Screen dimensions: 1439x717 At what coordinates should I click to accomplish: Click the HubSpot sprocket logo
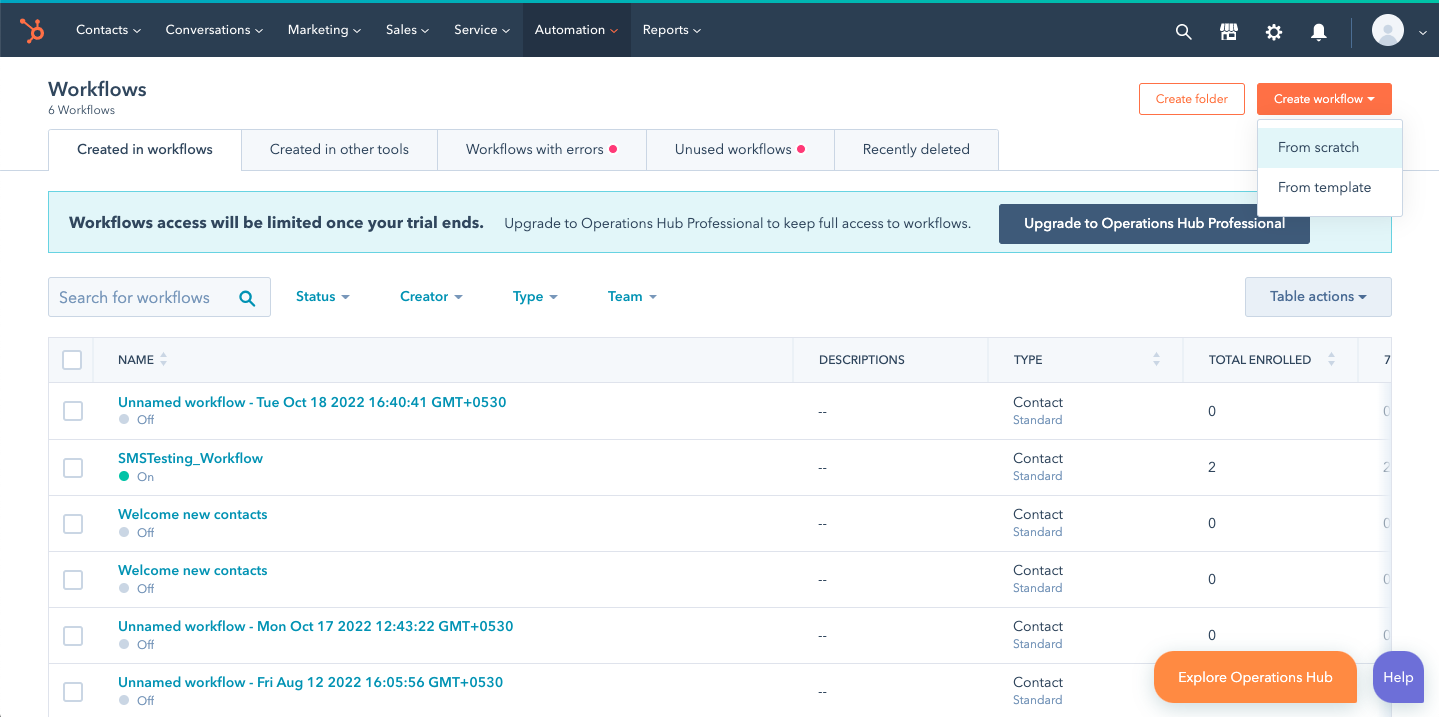point(32,31)
